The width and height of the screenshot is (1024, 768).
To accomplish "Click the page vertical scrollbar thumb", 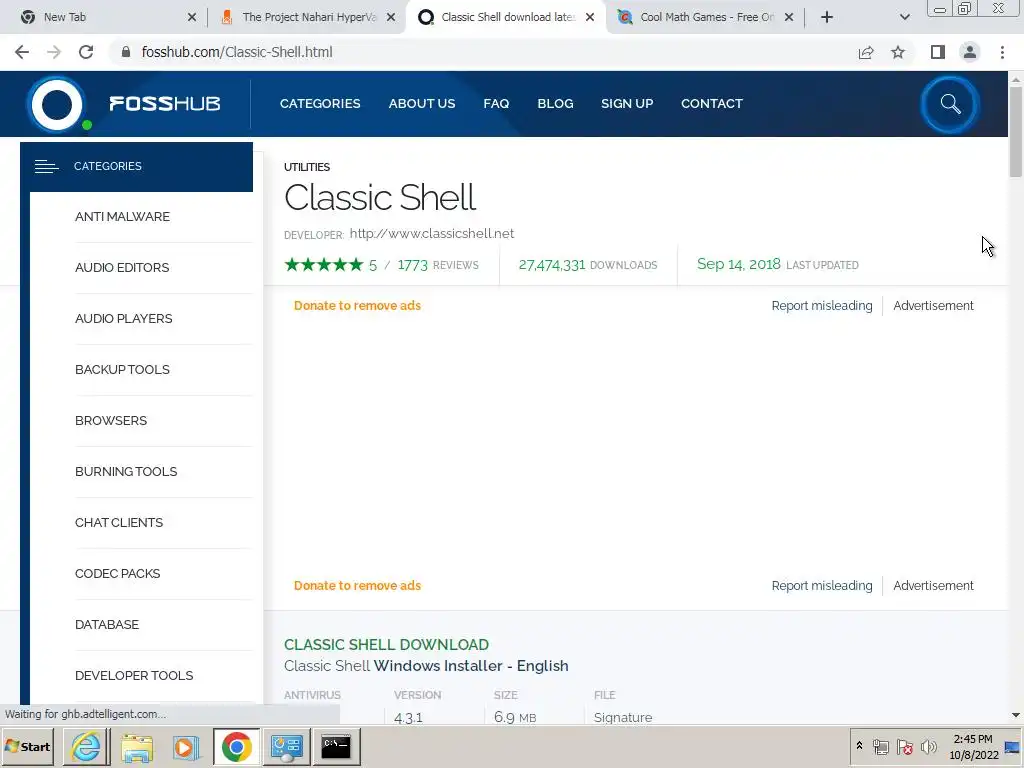I will click(x=1016, y=131).
